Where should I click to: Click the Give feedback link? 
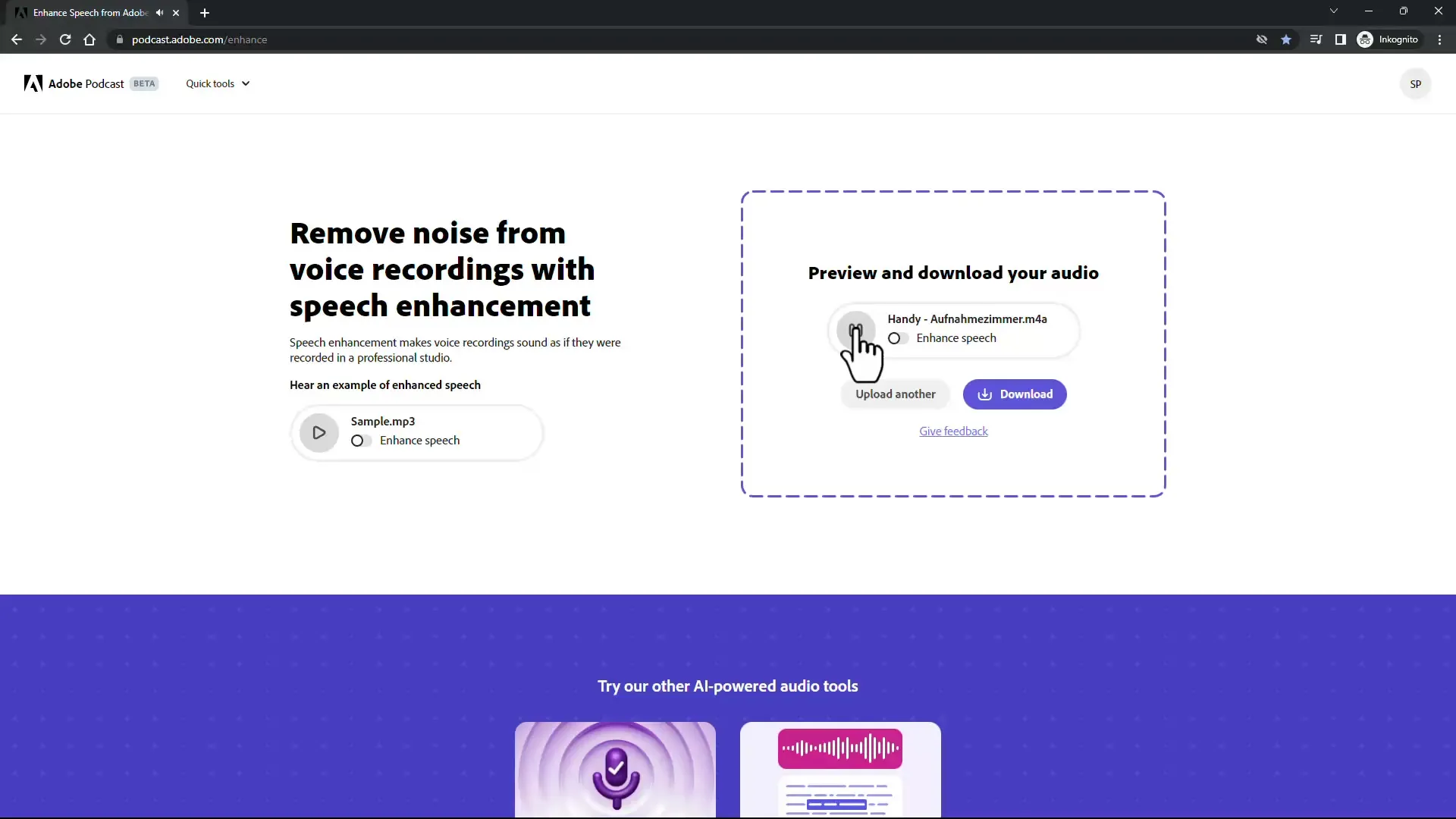click(x=953, y=431)
